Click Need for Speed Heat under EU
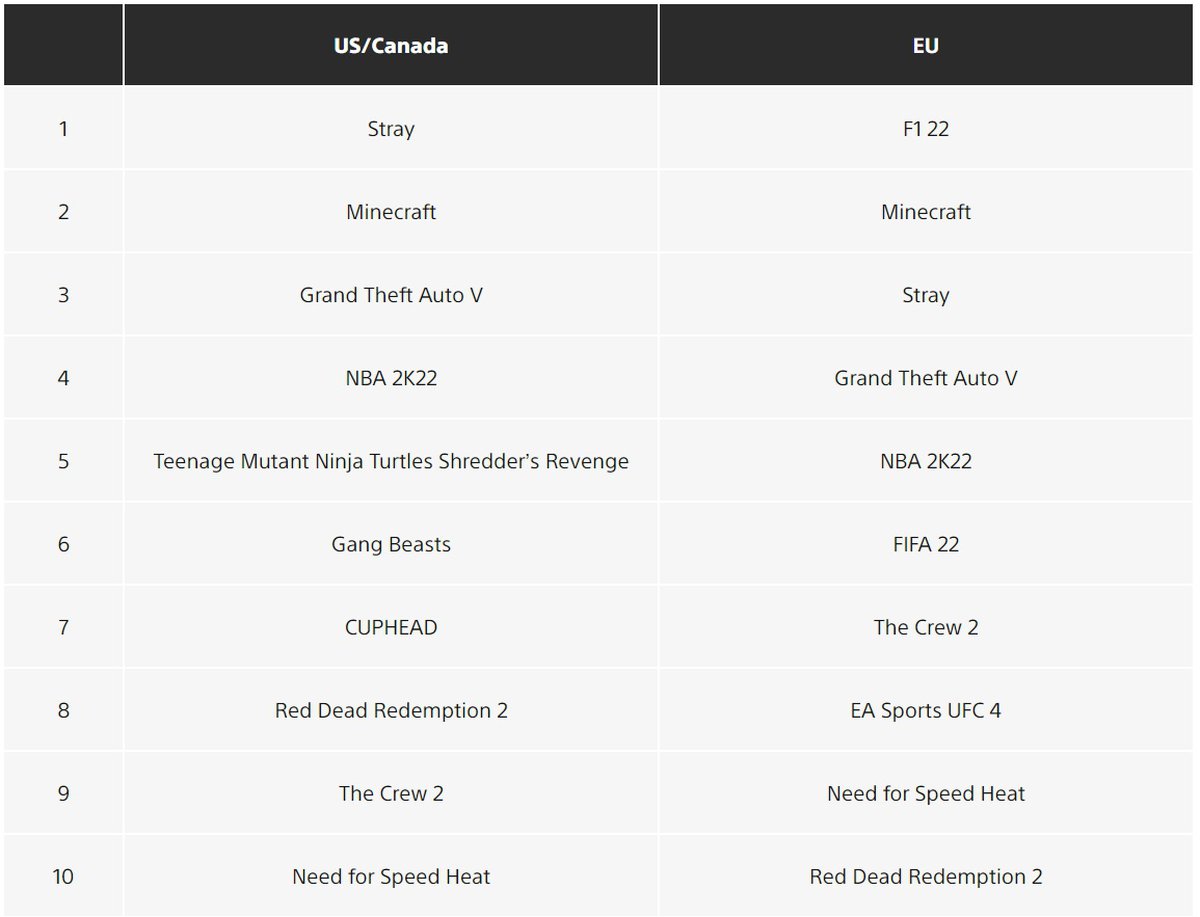Screen dimensions: 1200x917 pos(926,793)
